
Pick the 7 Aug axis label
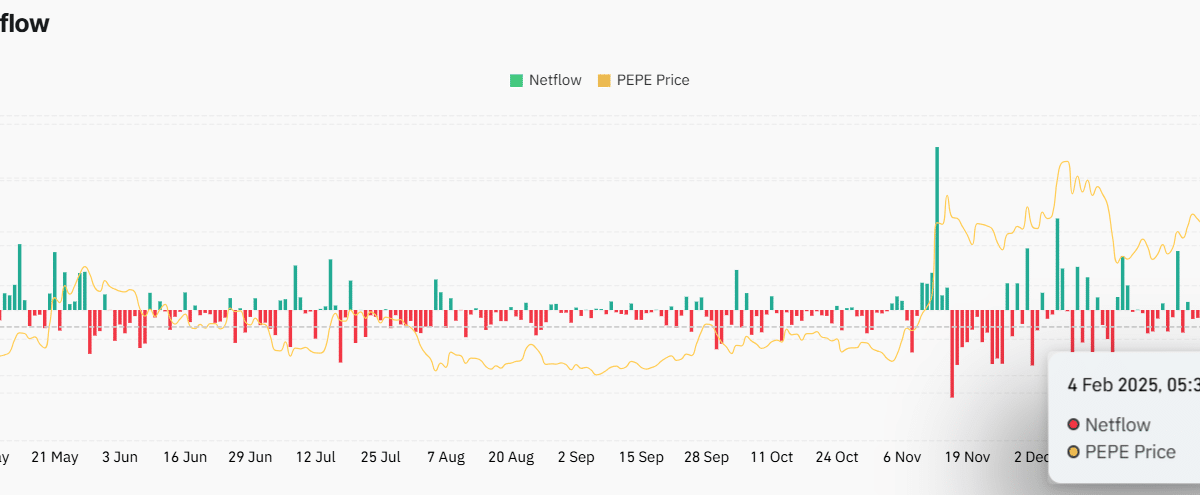445,457
